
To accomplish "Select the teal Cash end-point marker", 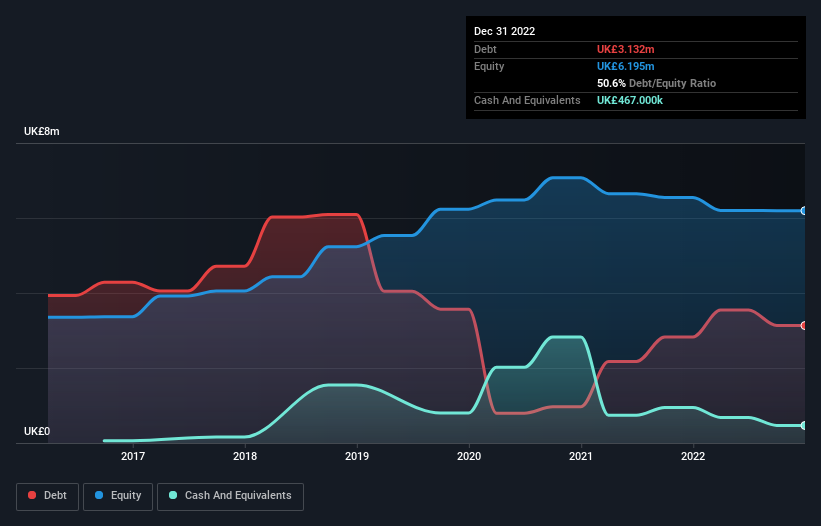I will click(x=804, y=426).
